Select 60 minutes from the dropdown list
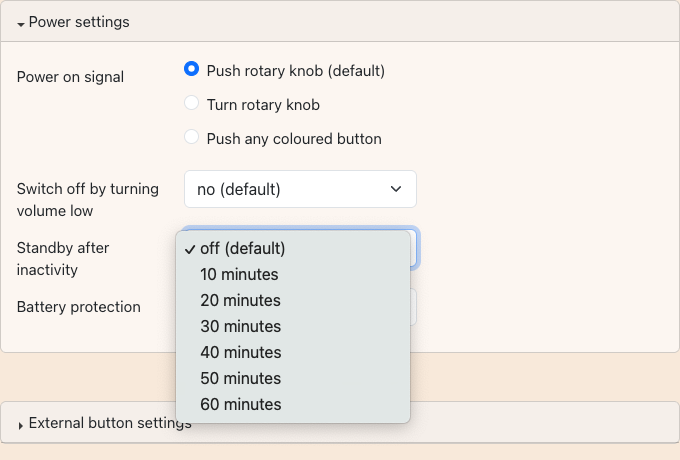This screenshot has height=460, width=680. pyautogui.click(x=240, y=404)
